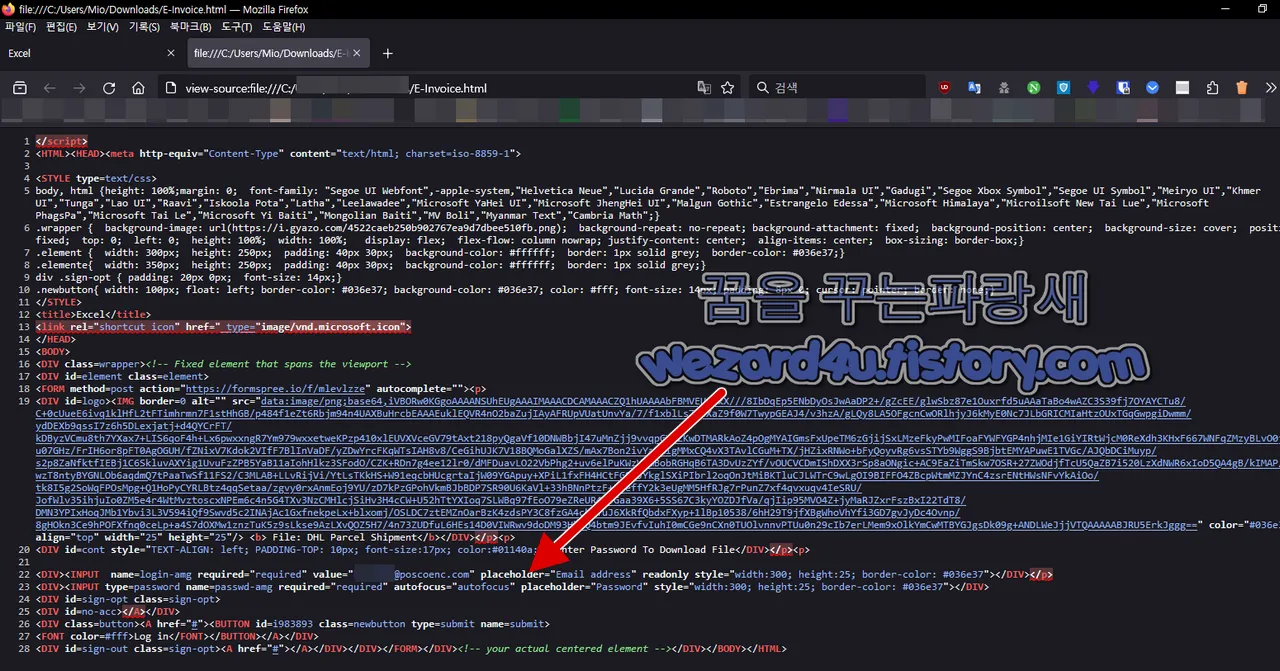
Task: Open the blue circle chevron extension icon
Action: (1152, 88)
